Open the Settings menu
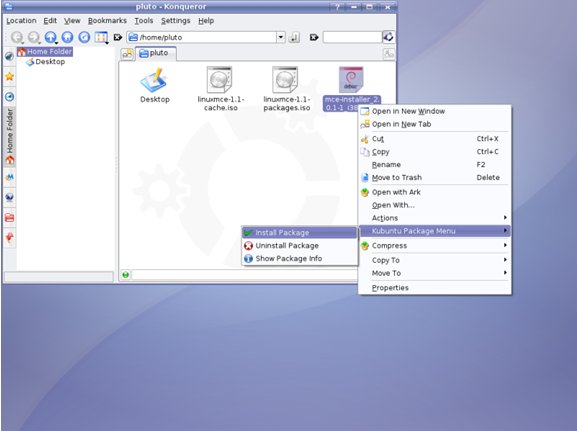 (176, 21)
